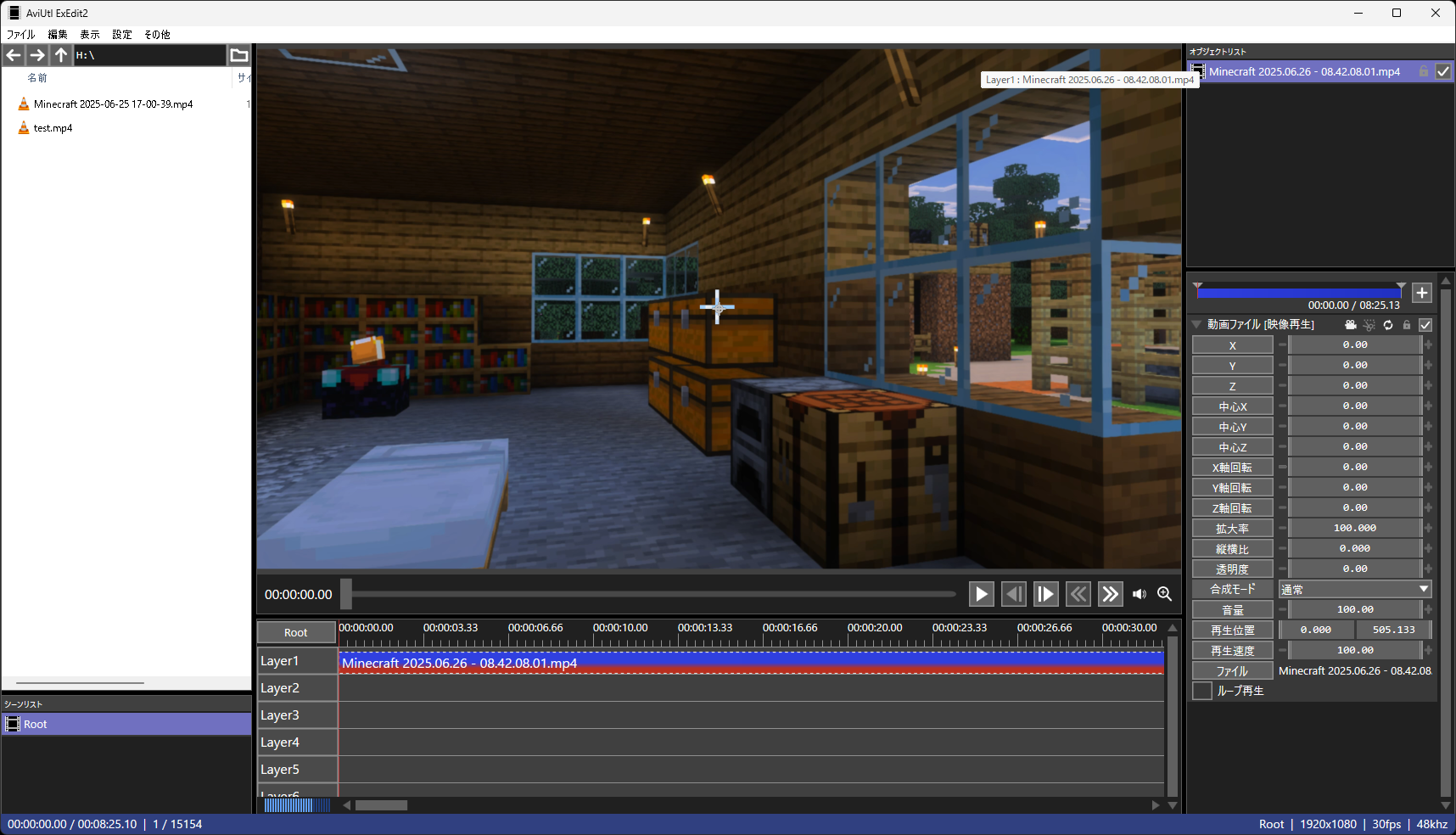
Task: Step forward one frame
Action: (1045, 594)
